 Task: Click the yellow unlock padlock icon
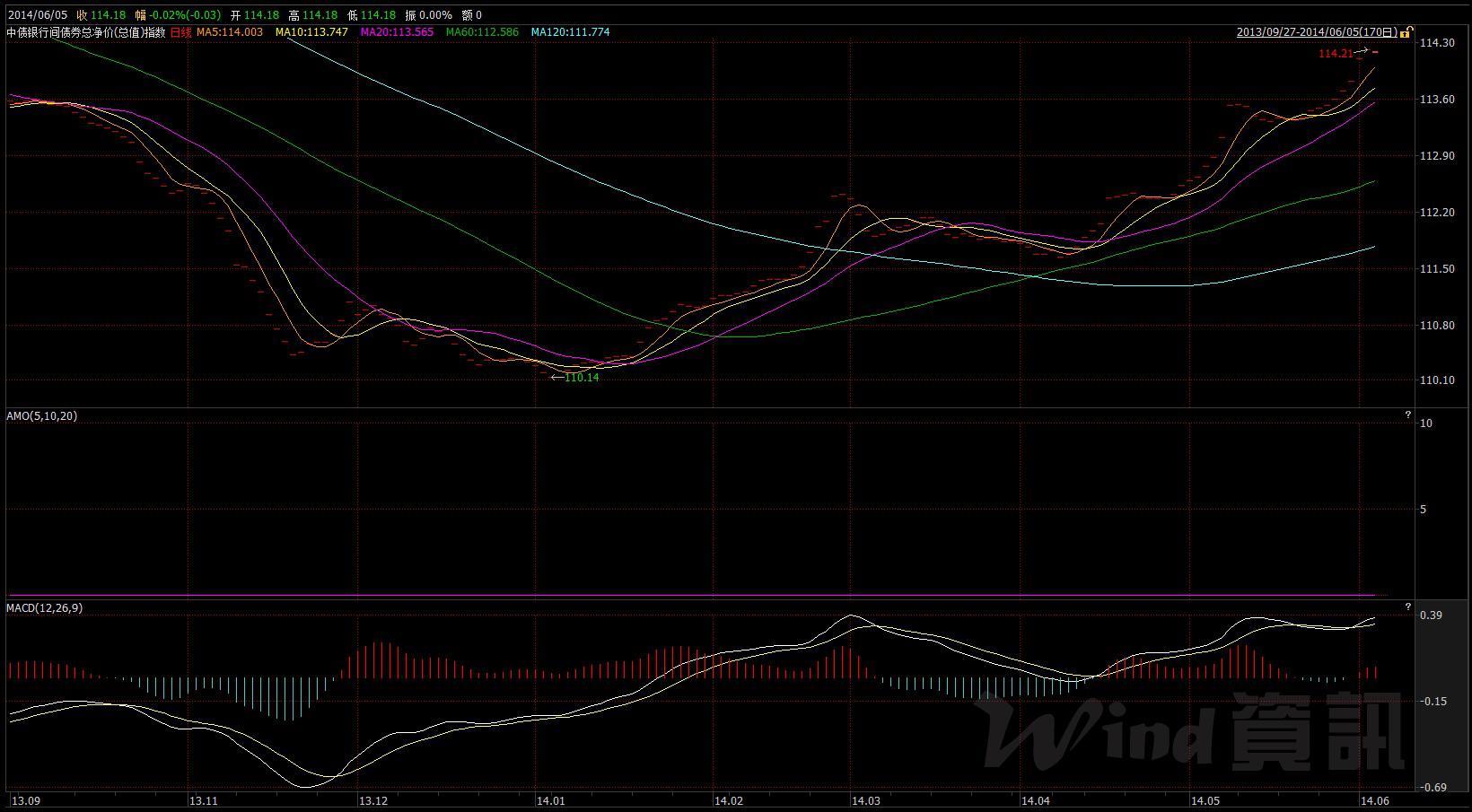tap(1407, 31)
